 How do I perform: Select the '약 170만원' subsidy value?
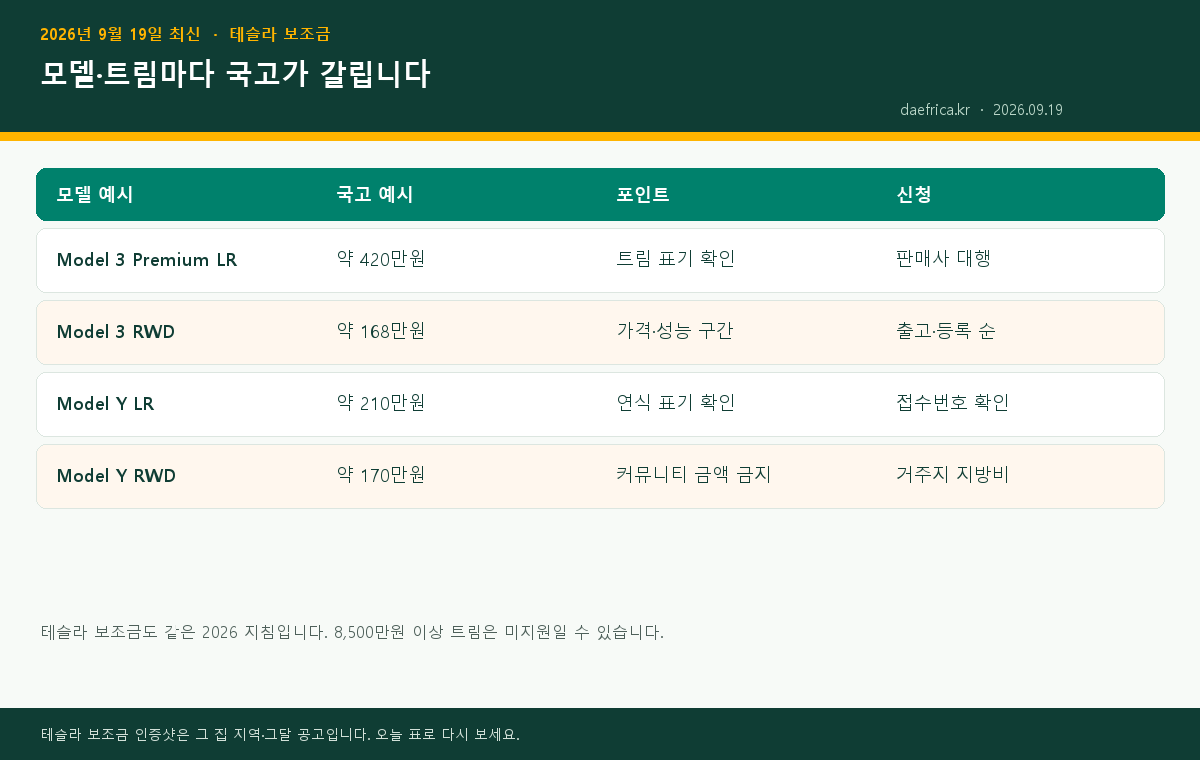(381, 475)
